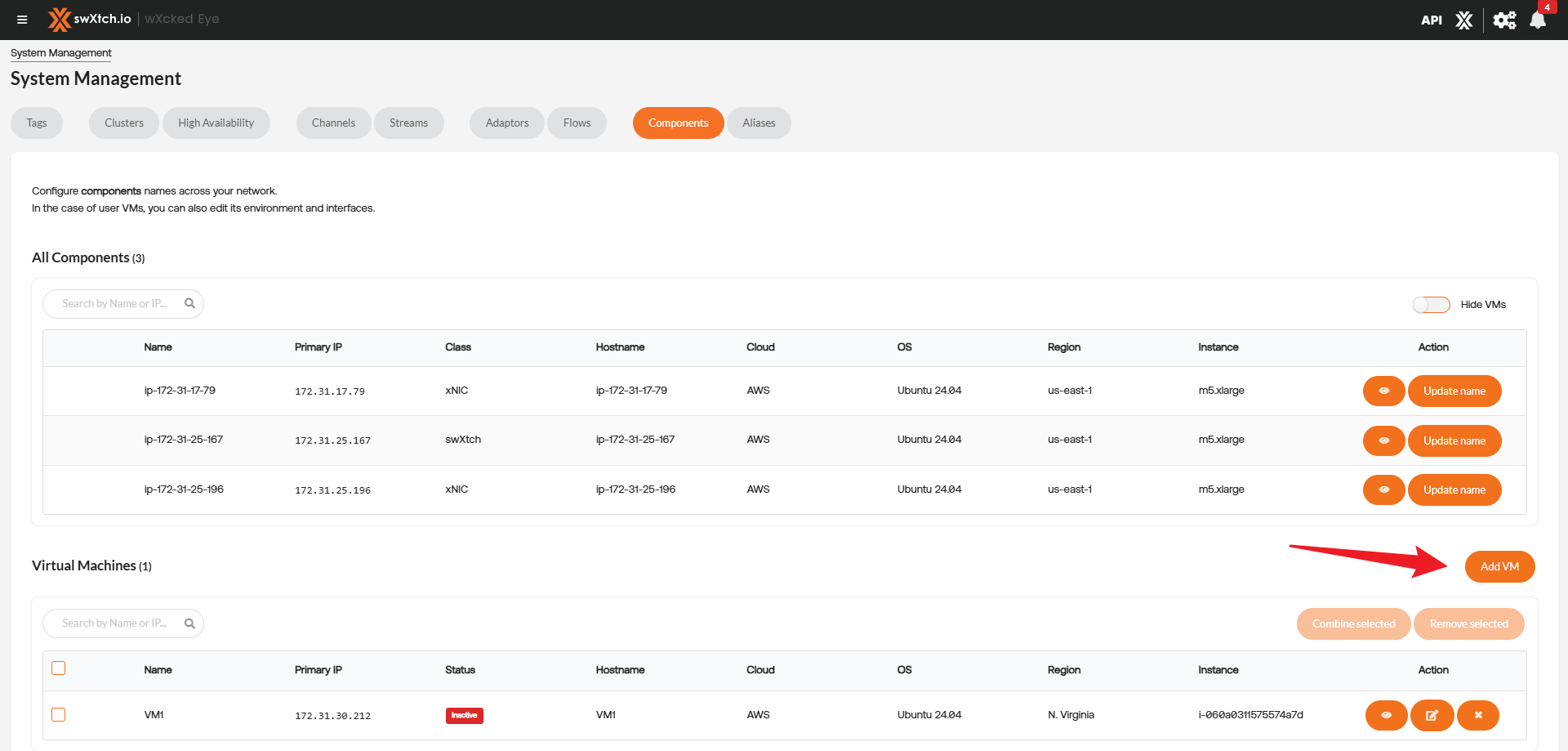The width and height of the screenshot is (1568, 751).
Task: Switch to the Clusters tab
Action: point(124,123)
